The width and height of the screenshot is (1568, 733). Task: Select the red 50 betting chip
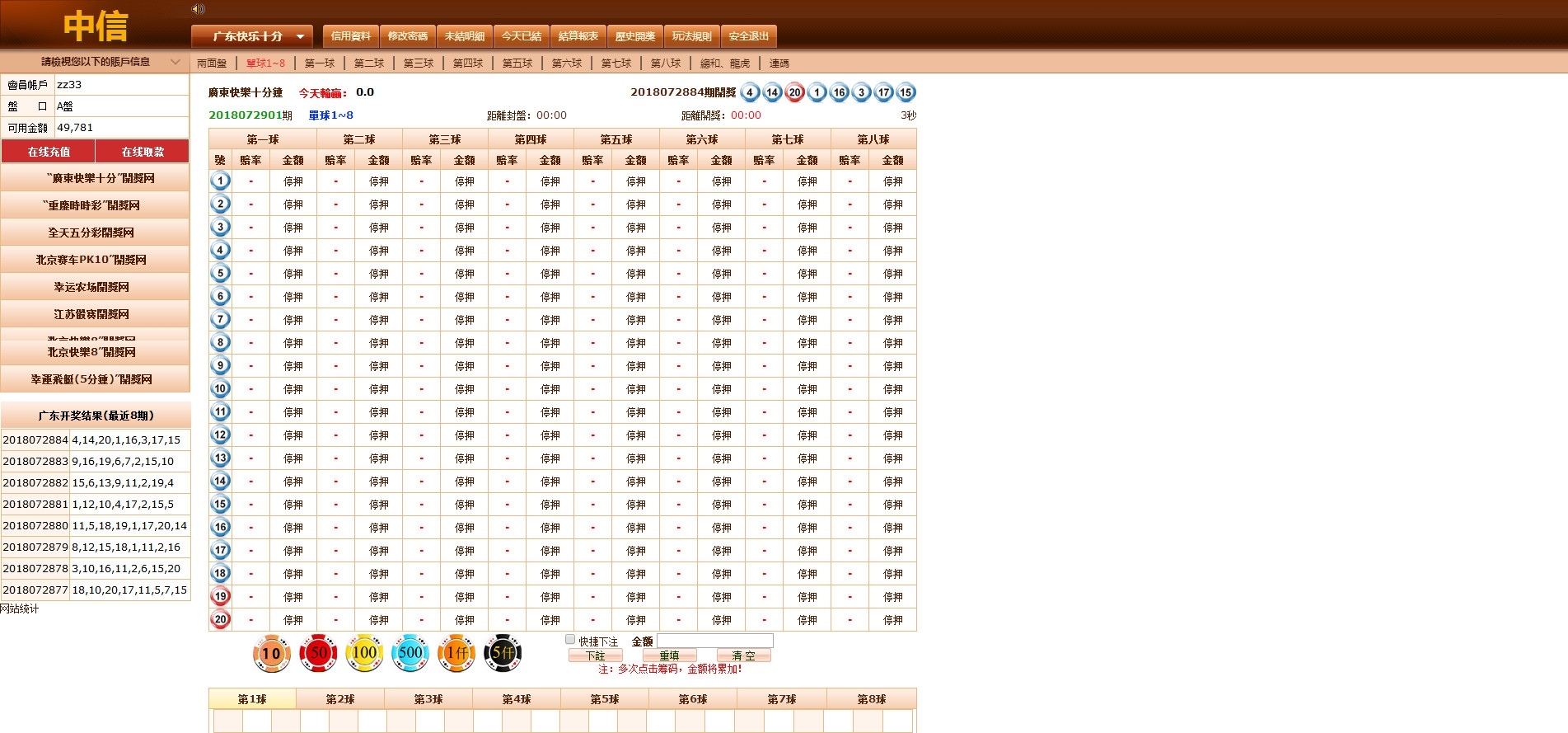tap(318, 653)
